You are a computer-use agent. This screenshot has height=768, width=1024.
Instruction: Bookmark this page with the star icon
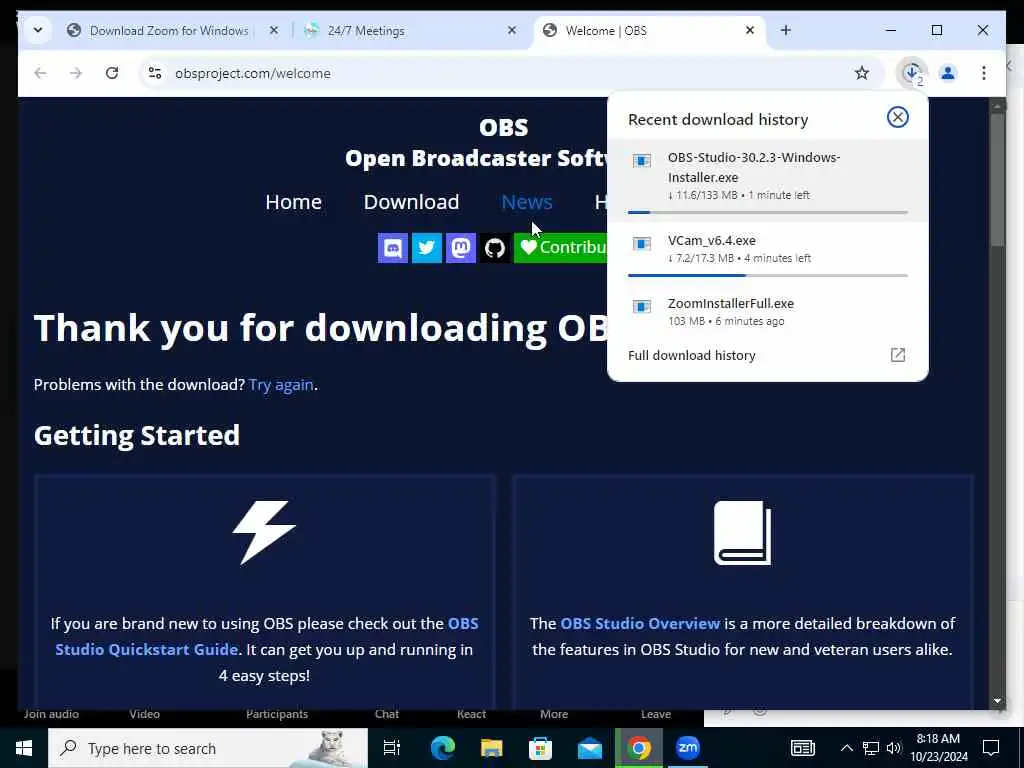(x=862, y=73)
